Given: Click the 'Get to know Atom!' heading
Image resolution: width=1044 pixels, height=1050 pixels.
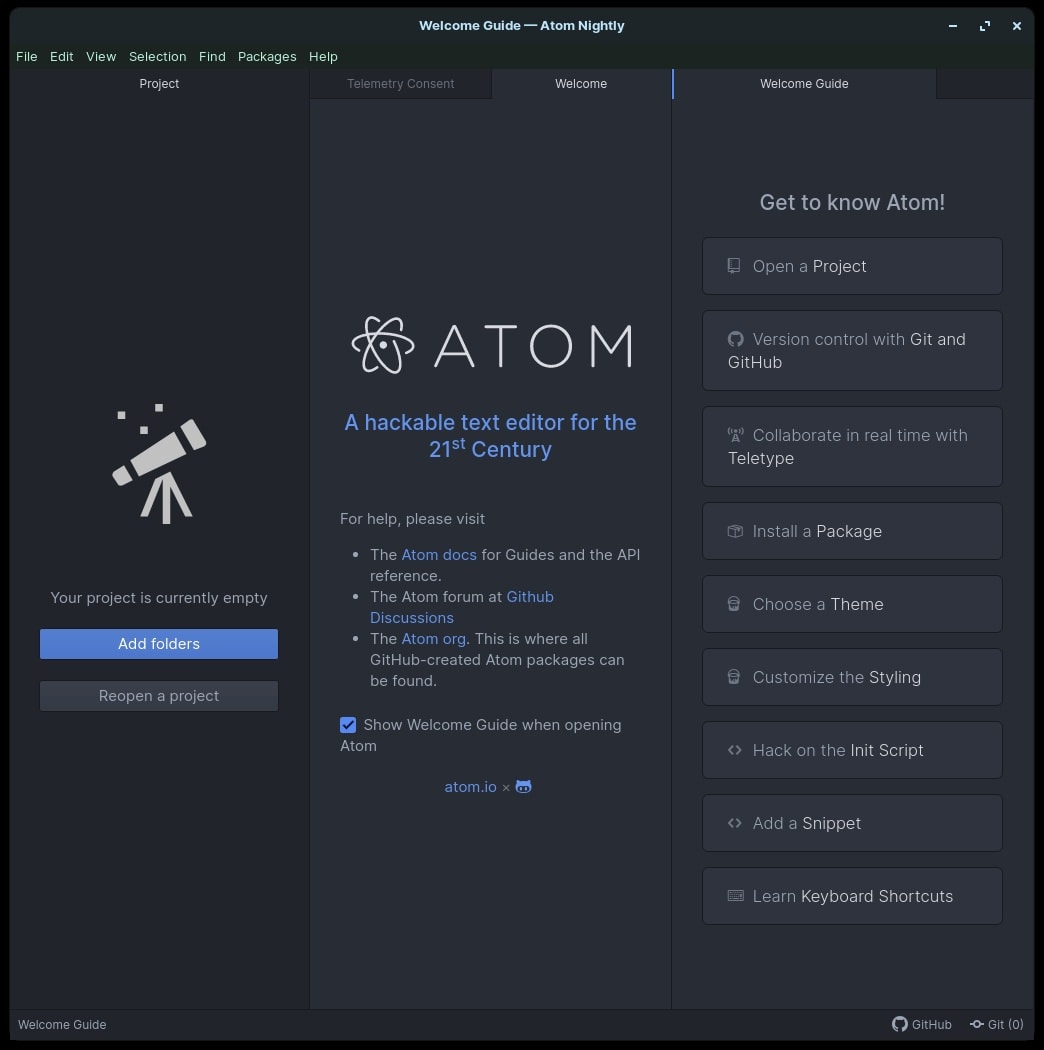Looking at the screenshot, I should point(852,202).
